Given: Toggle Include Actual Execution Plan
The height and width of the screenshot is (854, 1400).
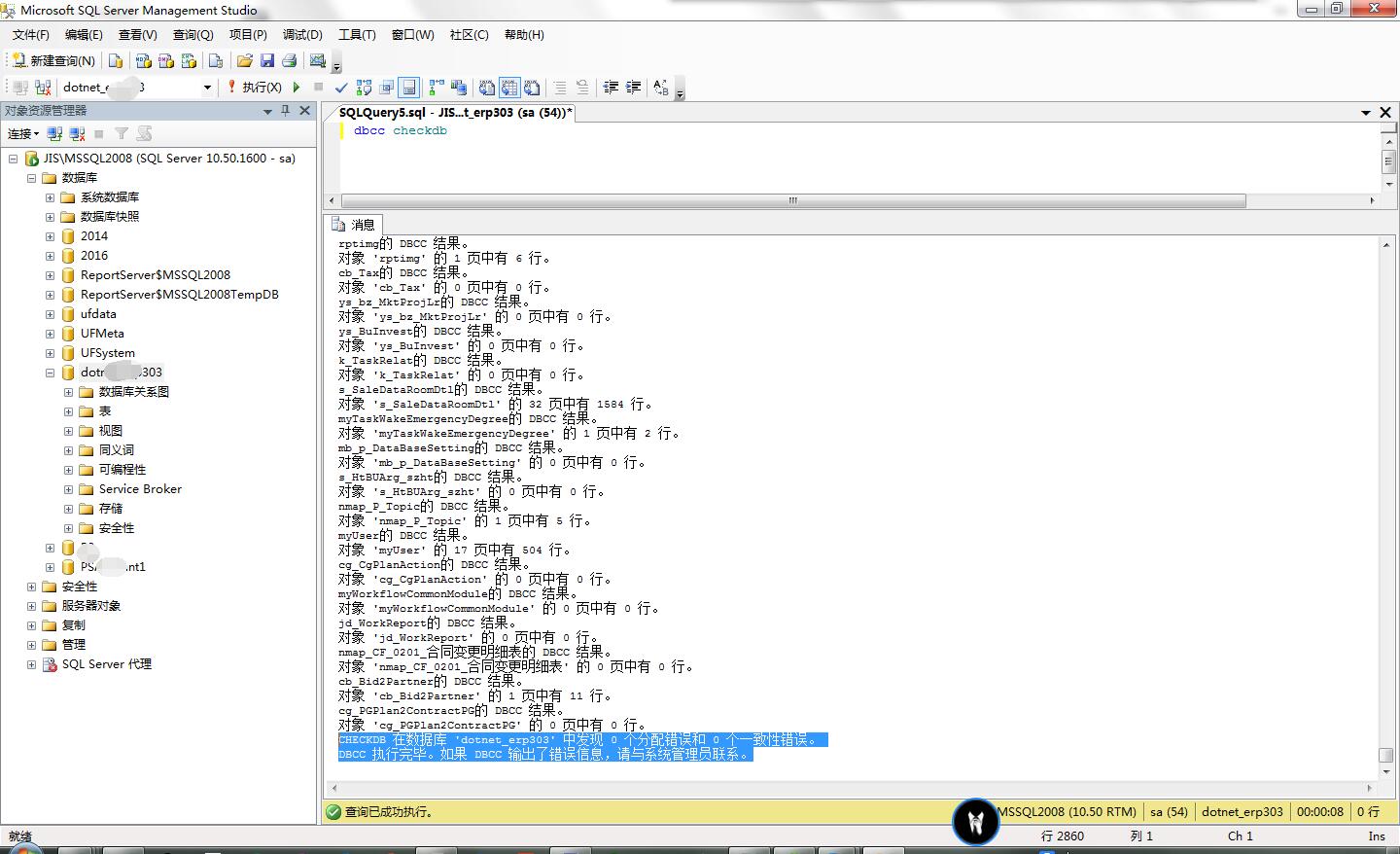Looking at the screenshot, I should (437, 87).
